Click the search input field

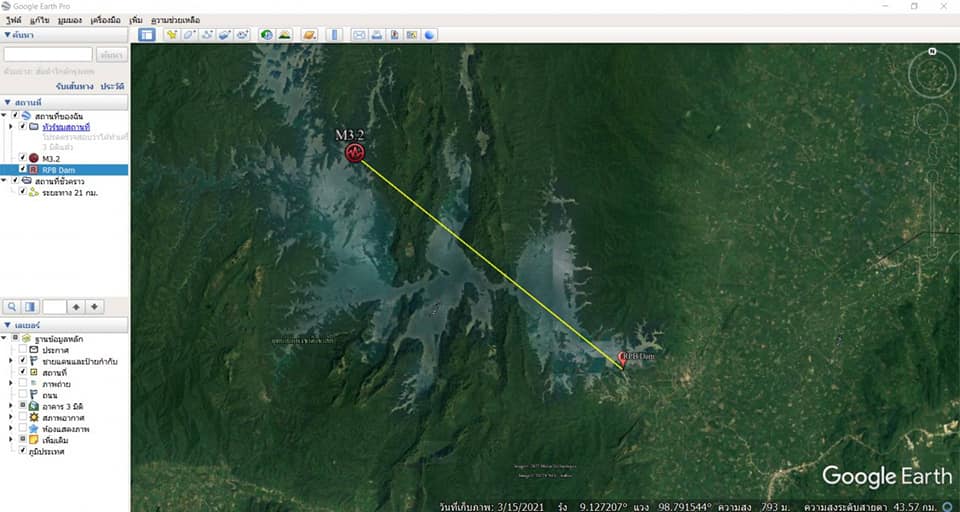[48, 54]
